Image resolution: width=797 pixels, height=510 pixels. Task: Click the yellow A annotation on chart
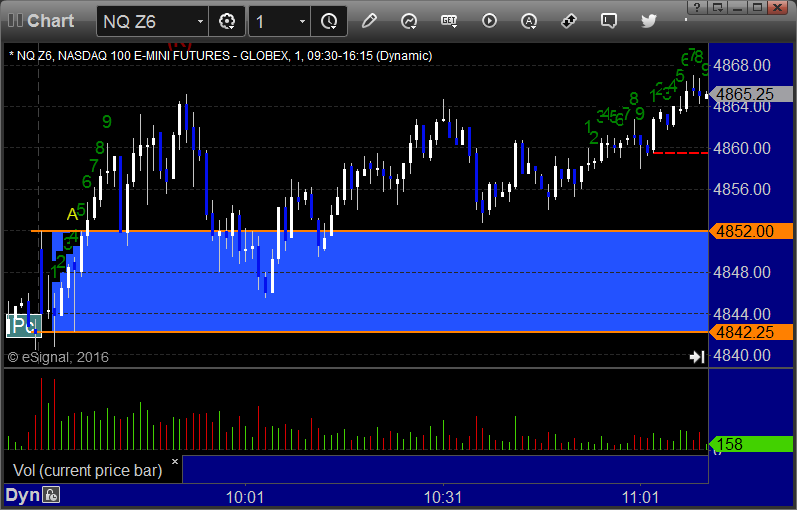point(72,214)
